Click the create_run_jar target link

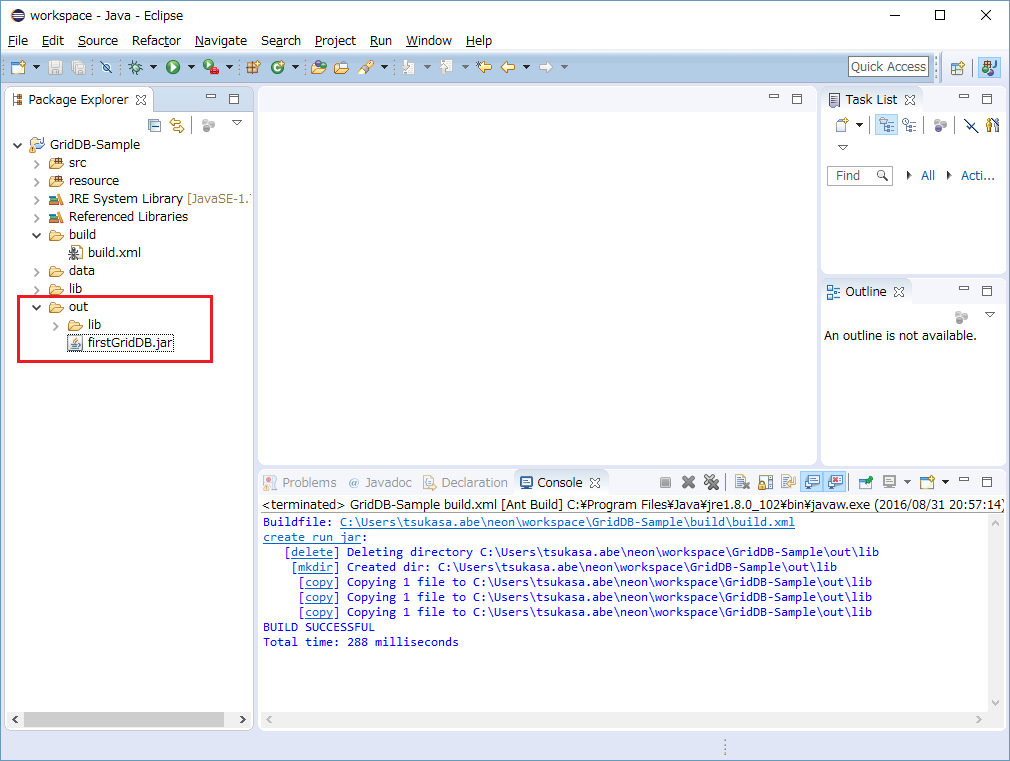point(312,537)
